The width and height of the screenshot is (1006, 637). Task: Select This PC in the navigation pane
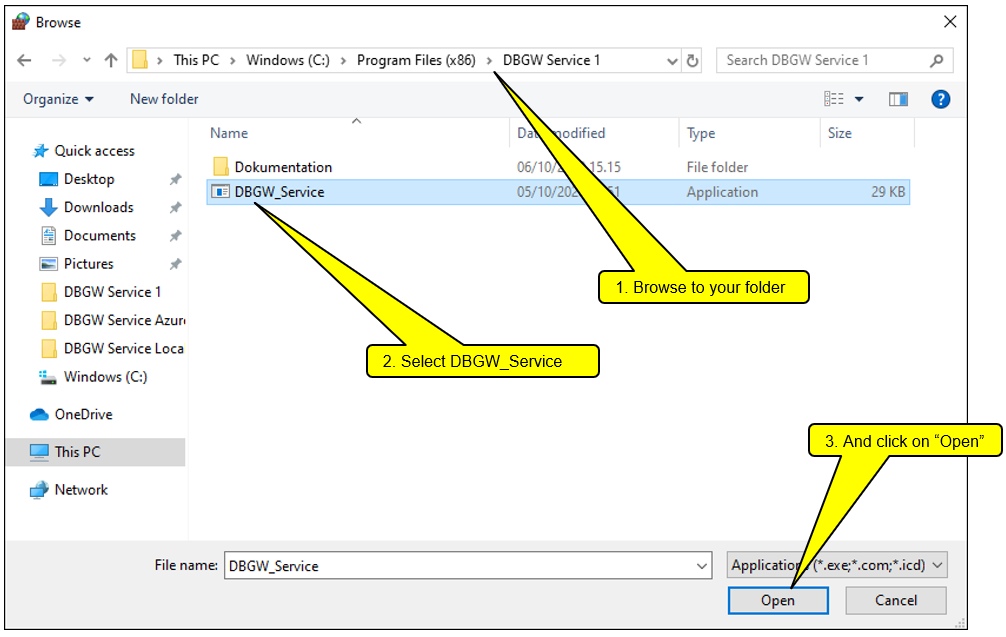click(x=78, y=452)
